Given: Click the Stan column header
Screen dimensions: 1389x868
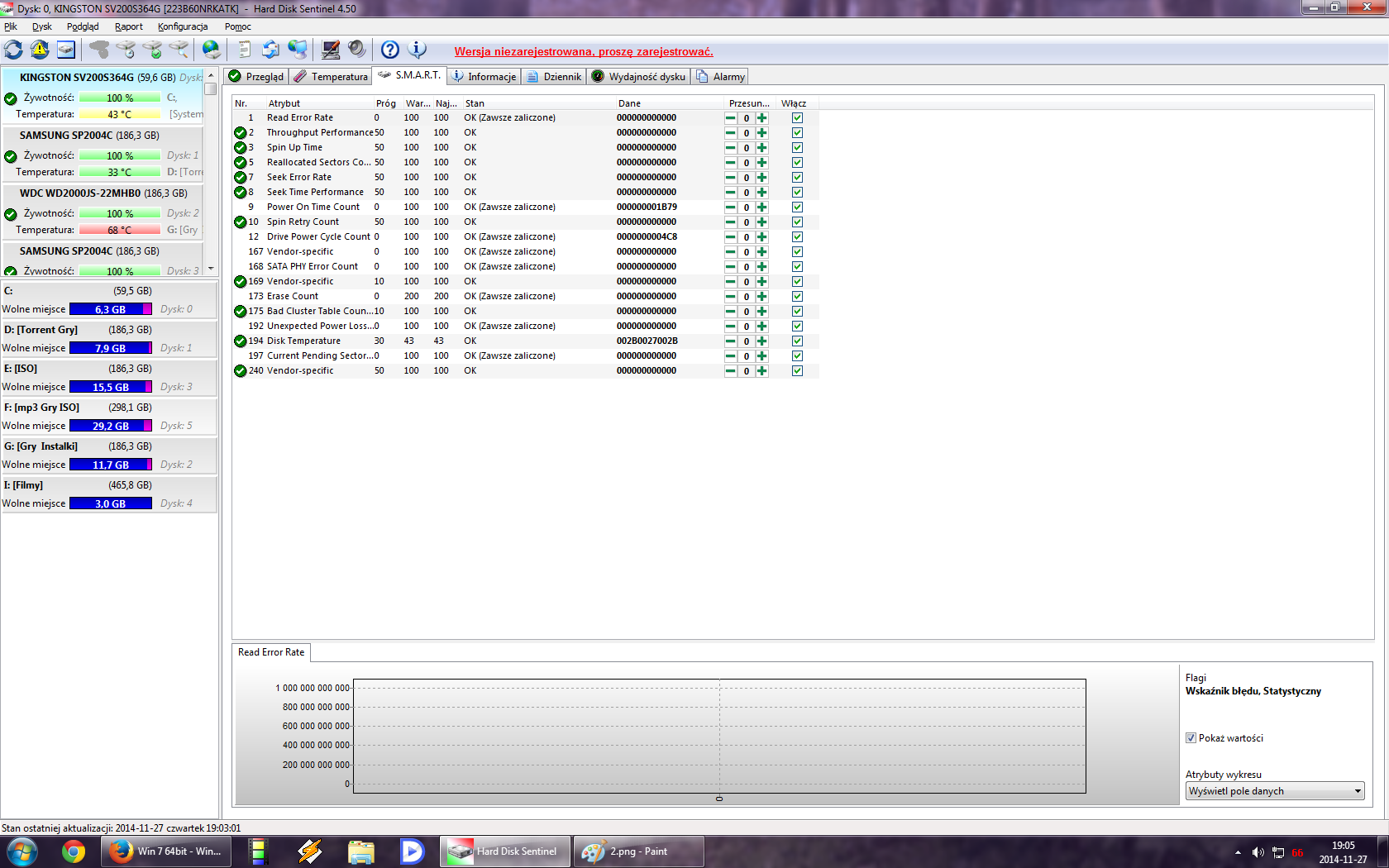Looking at the screenshot, I should click(x=539, y=103).
